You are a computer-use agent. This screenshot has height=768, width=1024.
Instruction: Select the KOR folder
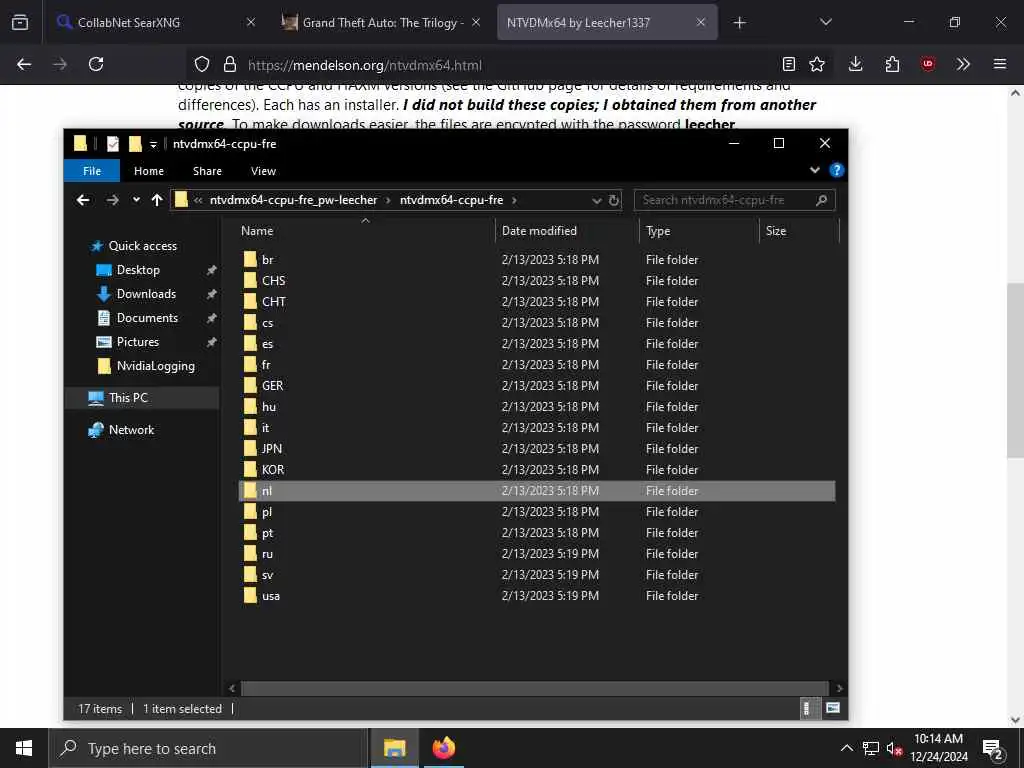537,470
